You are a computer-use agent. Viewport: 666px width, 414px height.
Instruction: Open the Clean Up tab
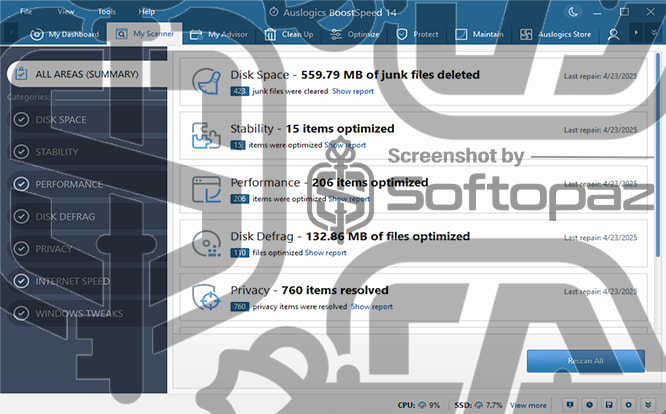click(289, 34)
